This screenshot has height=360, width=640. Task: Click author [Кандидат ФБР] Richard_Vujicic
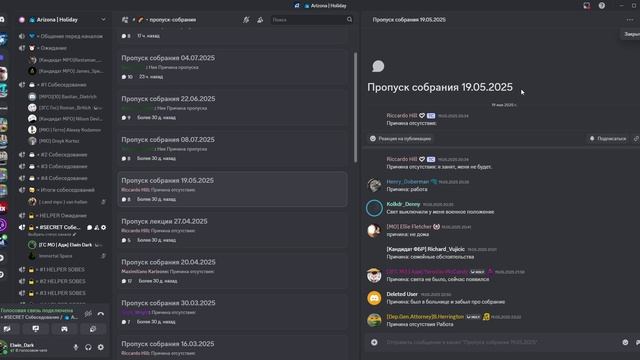coord(425,249)
